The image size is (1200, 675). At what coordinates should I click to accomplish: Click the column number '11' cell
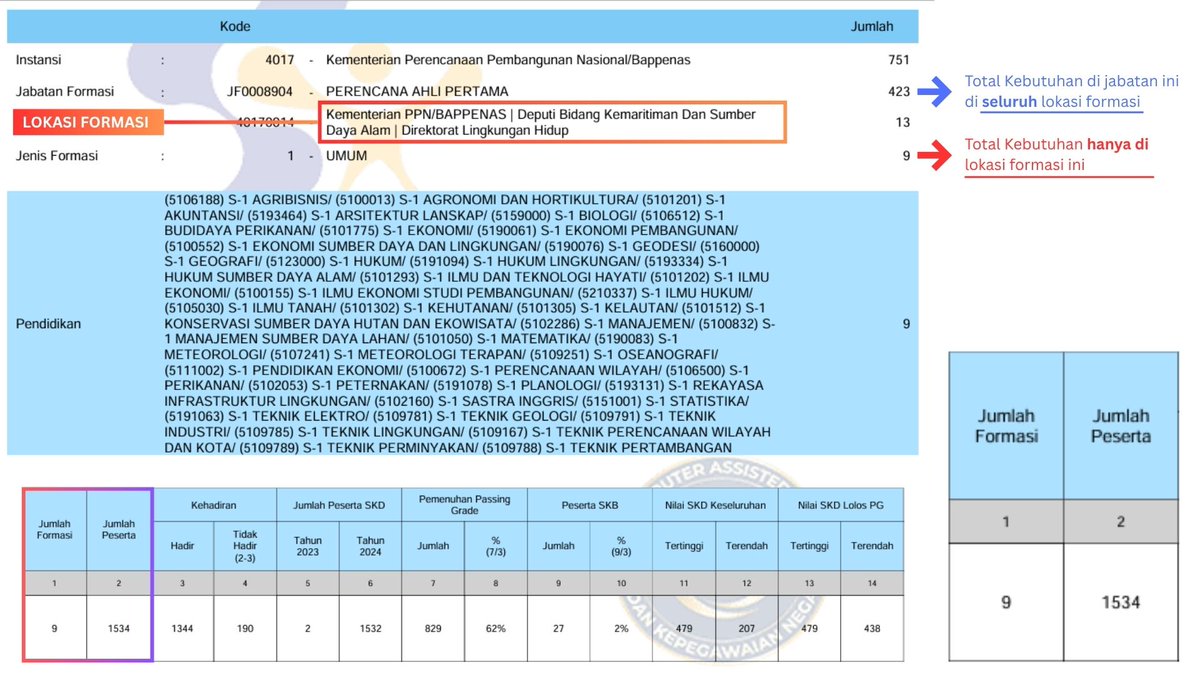click(x=683, y=584)
